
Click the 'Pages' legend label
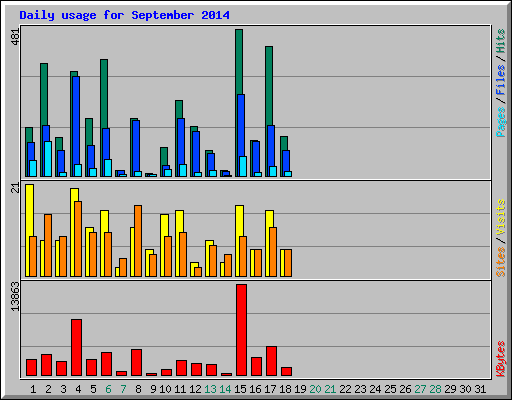click(x=500, y=122)
